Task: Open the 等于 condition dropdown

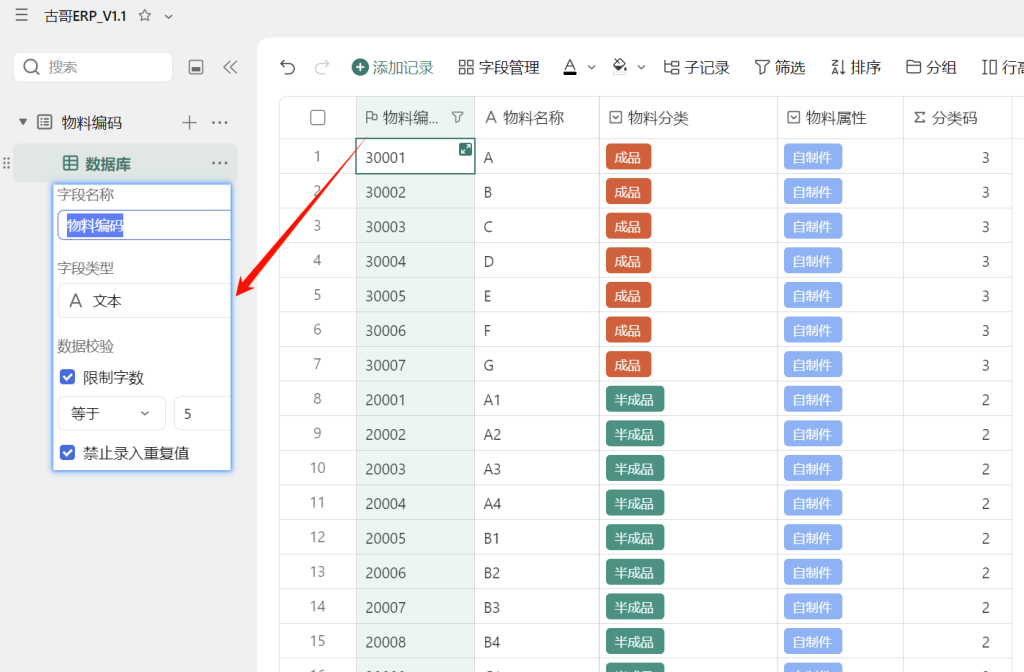Action: (x=112, y=413)
